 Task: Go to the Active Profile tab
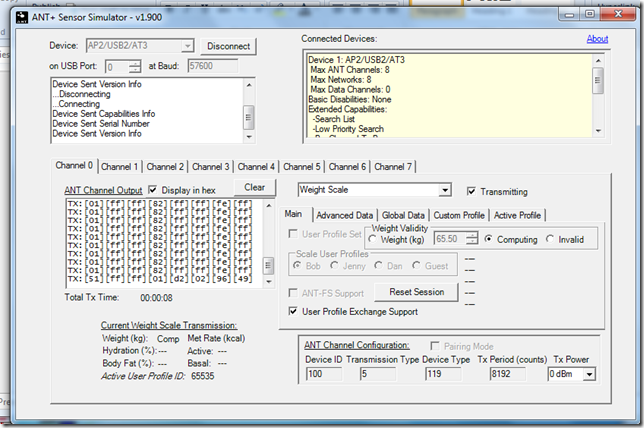click(x=518, y=215)
